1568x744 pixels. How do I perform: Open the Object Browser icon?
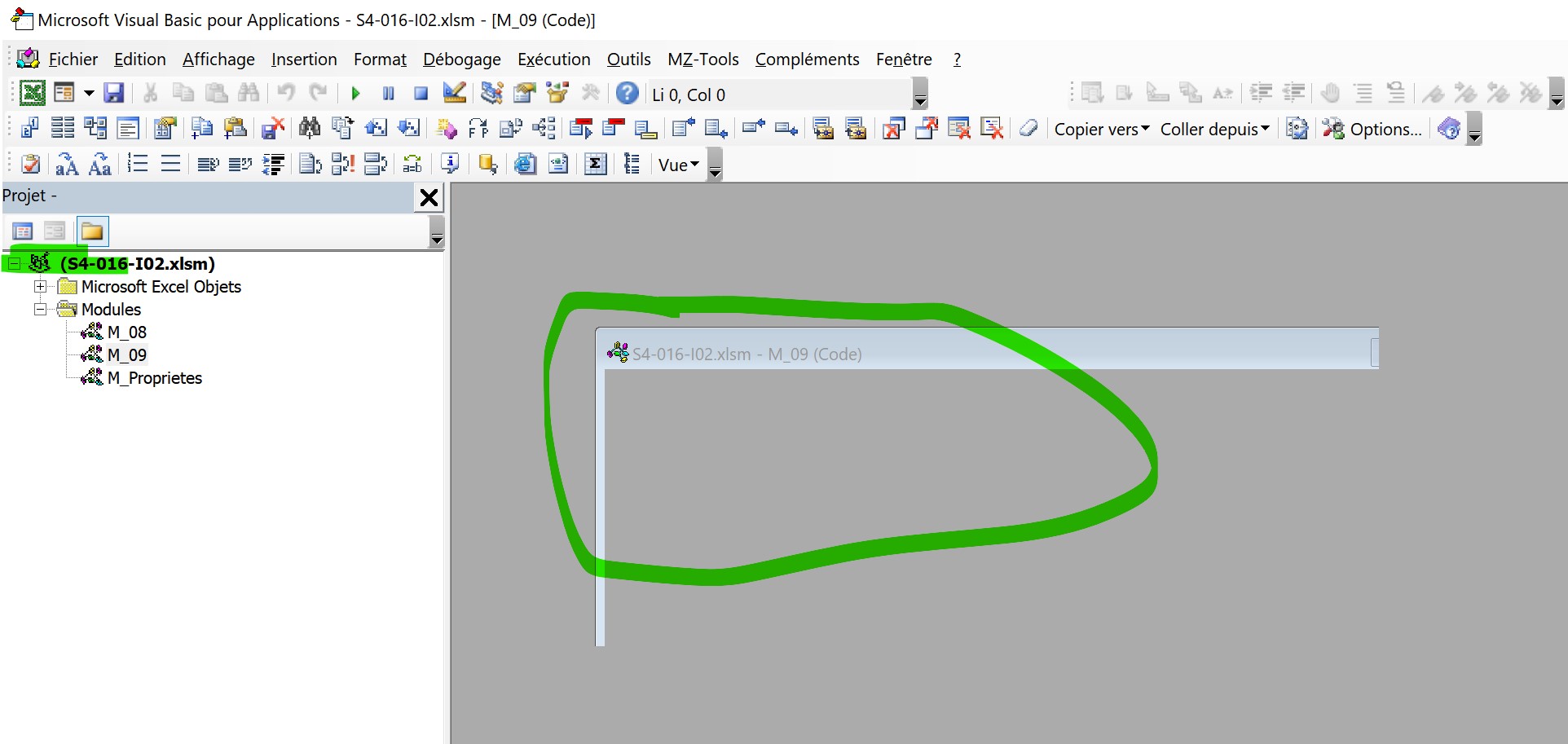[x=558, y=93]
